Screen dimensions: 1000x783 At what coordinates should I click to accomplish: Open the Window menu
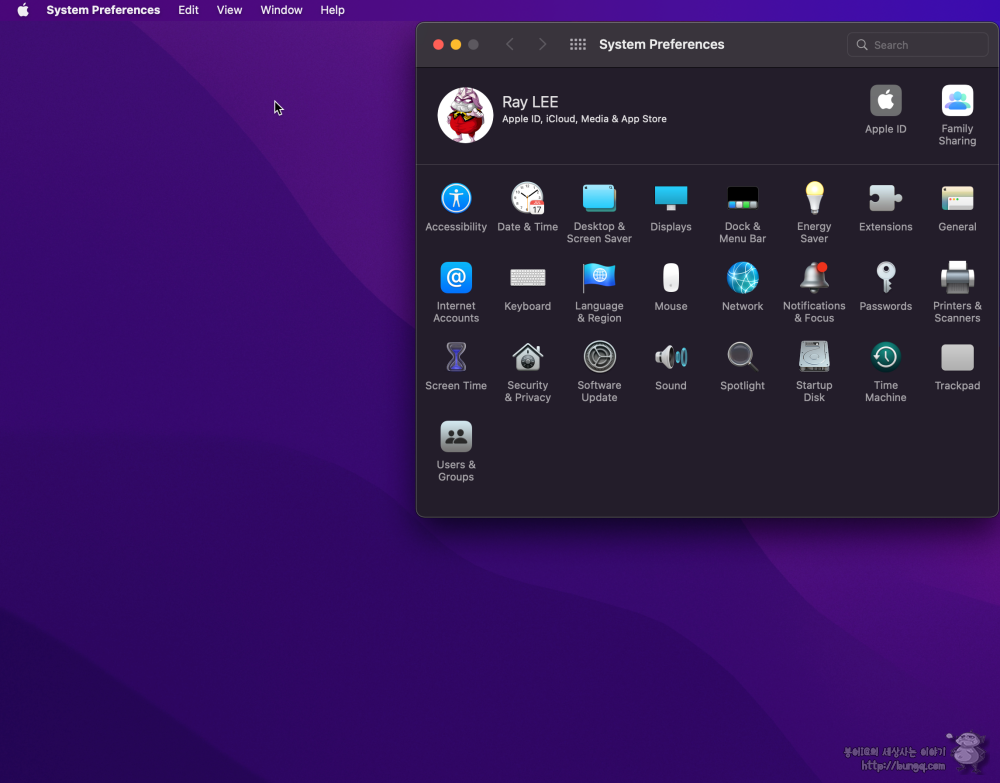click(281, 10)
